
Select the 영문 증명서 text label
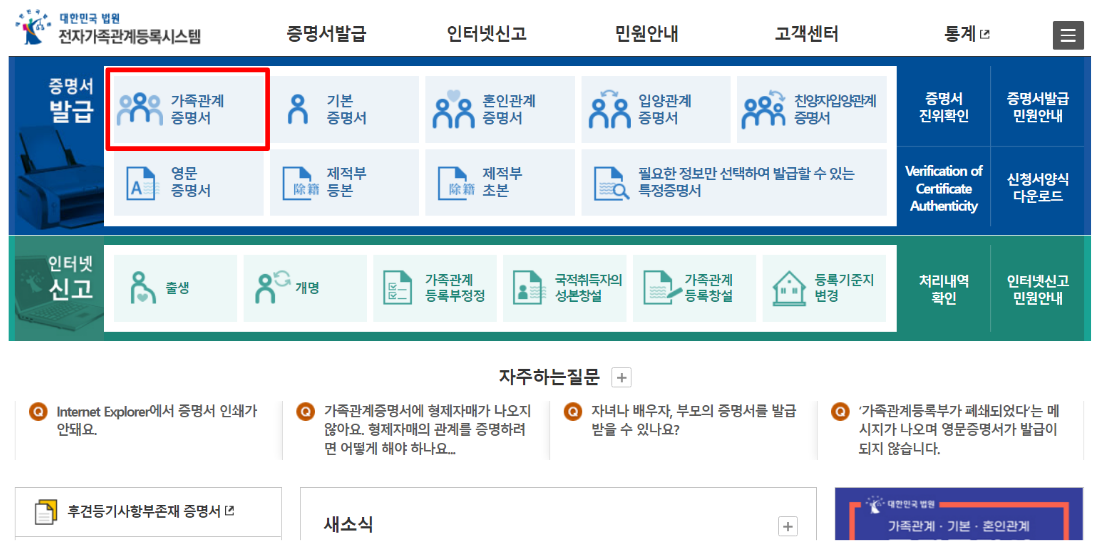click(190, 182)
